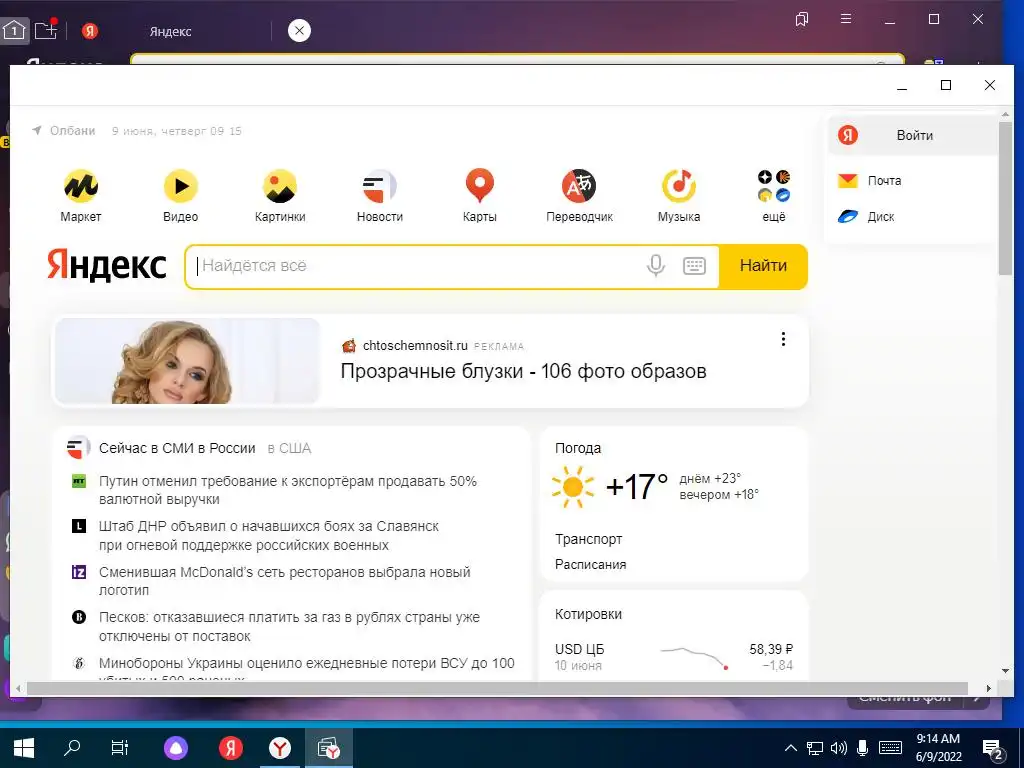Image resolution: width=1024 pixels, height=768 pixels.
Task: Open Windows taskbar search
Action: 72,748
